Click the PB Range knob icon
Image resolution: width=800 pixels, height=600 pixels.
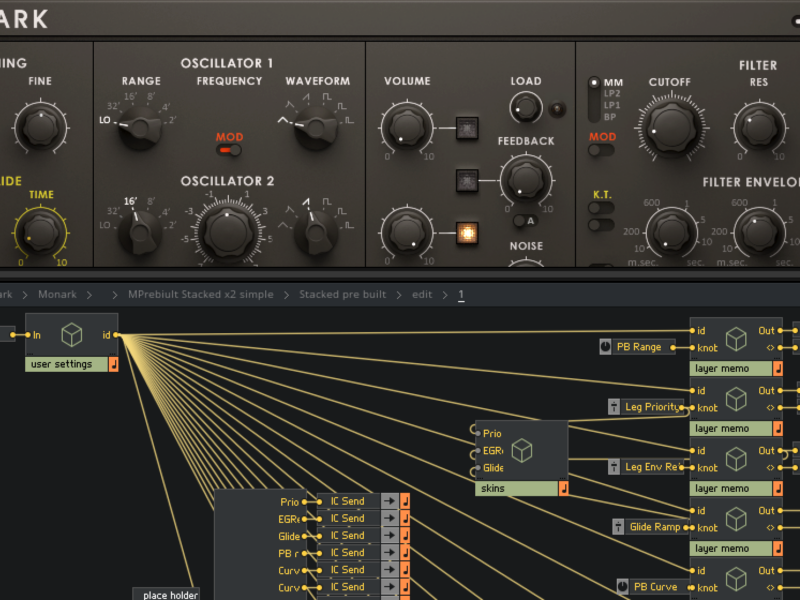click(x=605, y=347)
